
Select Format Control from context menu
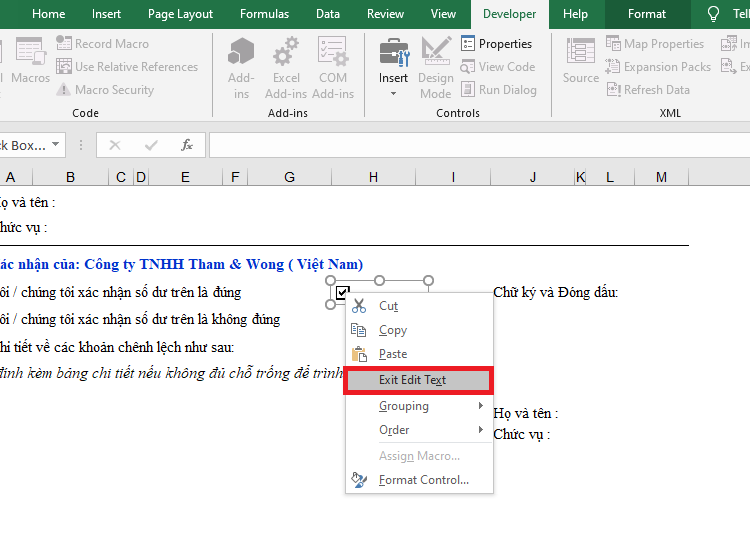click(423, 480)
